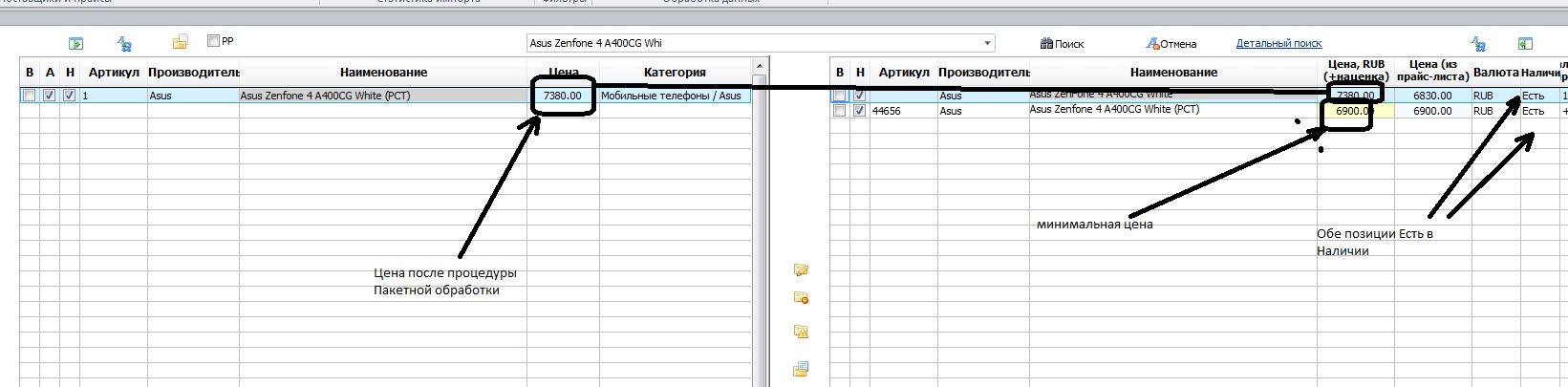
Task: Click left table Наименование column header
Action: pos(383,73)
